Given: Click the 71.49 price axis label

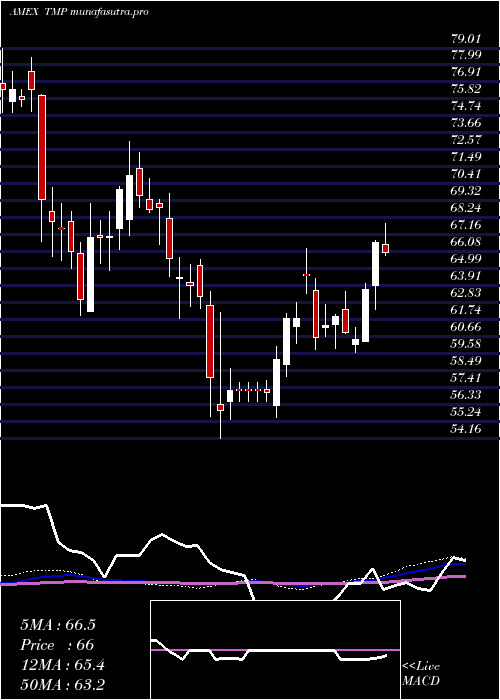Looking at the screenshot, I should 466,157.
